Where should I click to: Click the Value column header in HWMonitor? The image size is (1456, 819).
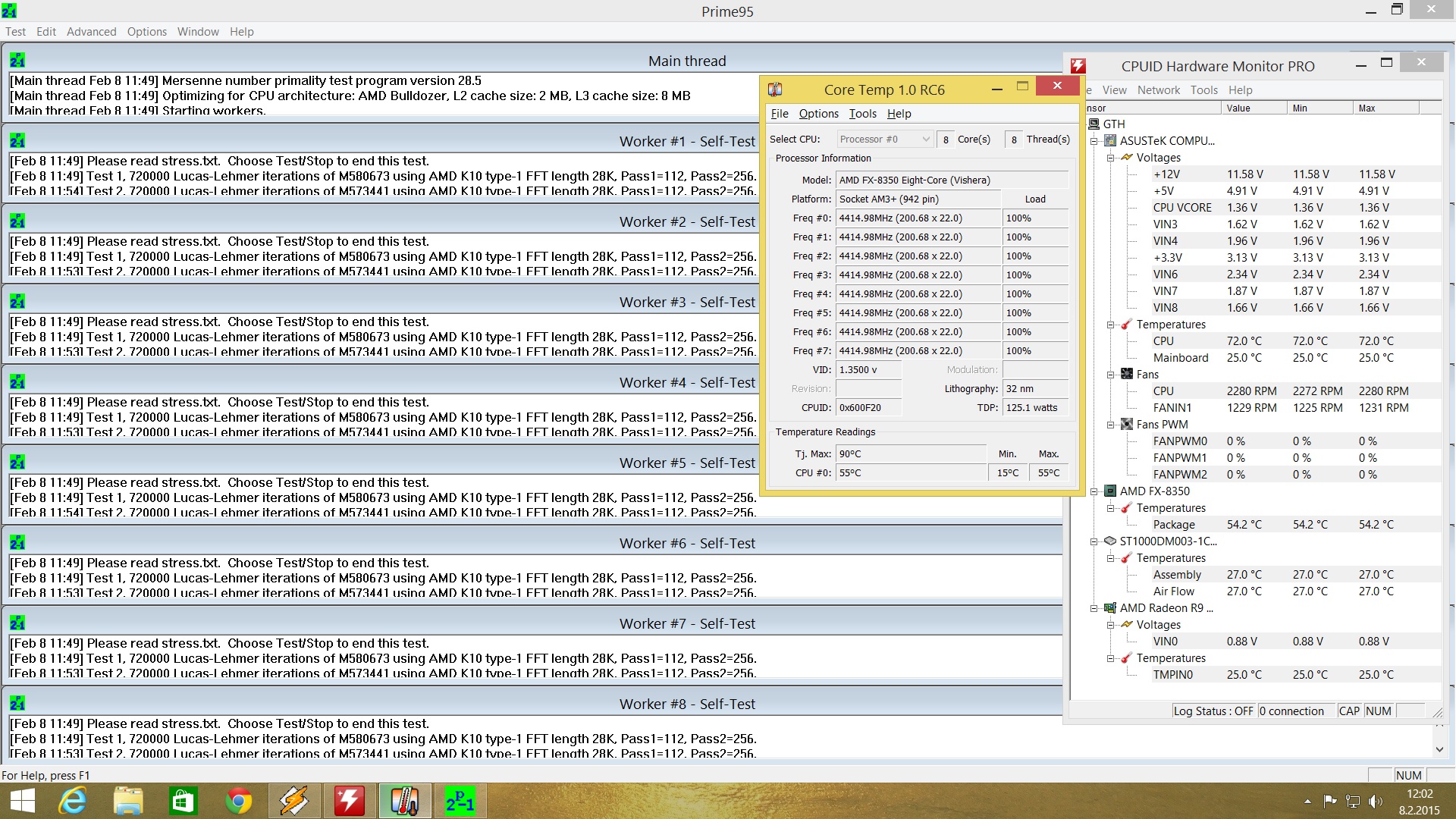click(x=1254, y=108)
